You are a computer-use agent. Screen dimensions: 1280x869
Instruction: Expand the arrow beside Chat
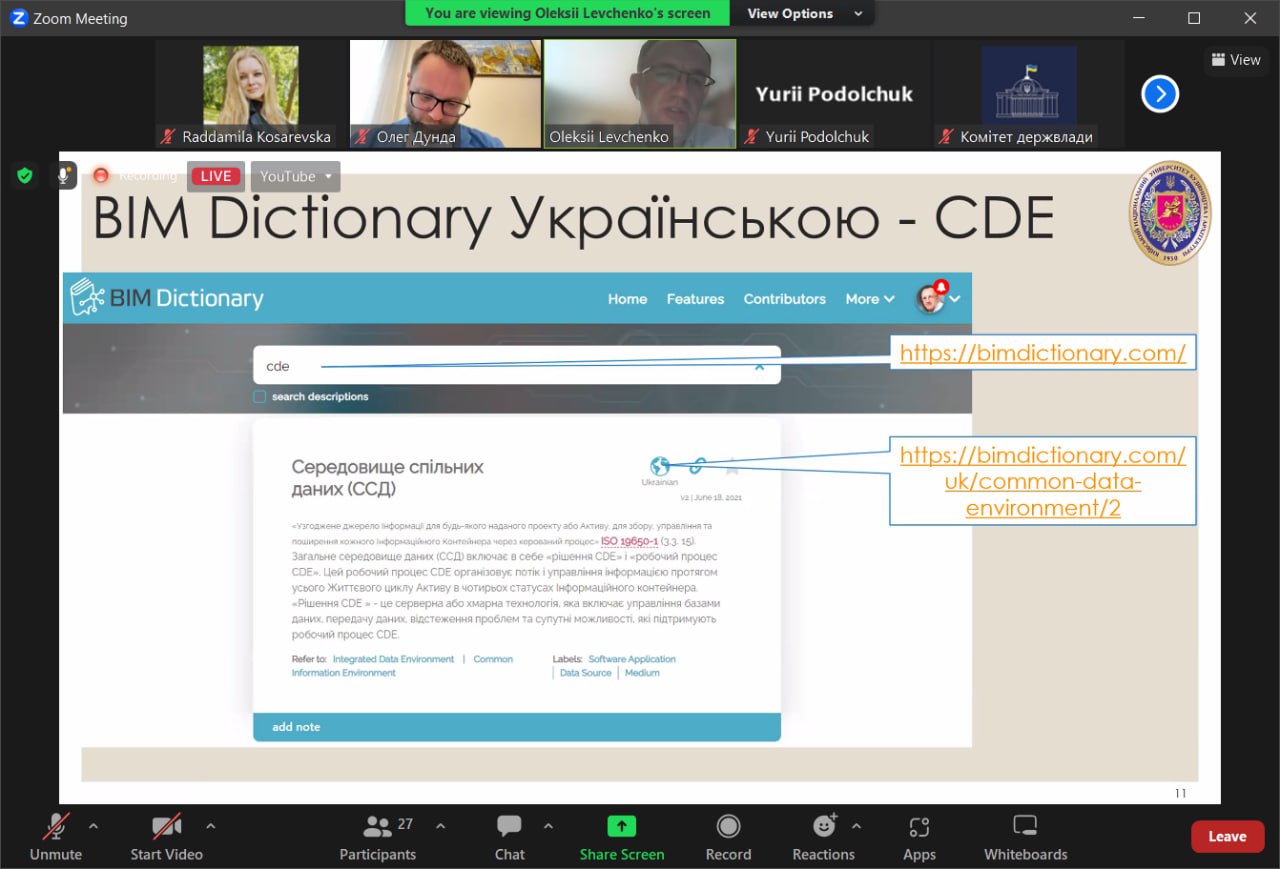point(548,826)
